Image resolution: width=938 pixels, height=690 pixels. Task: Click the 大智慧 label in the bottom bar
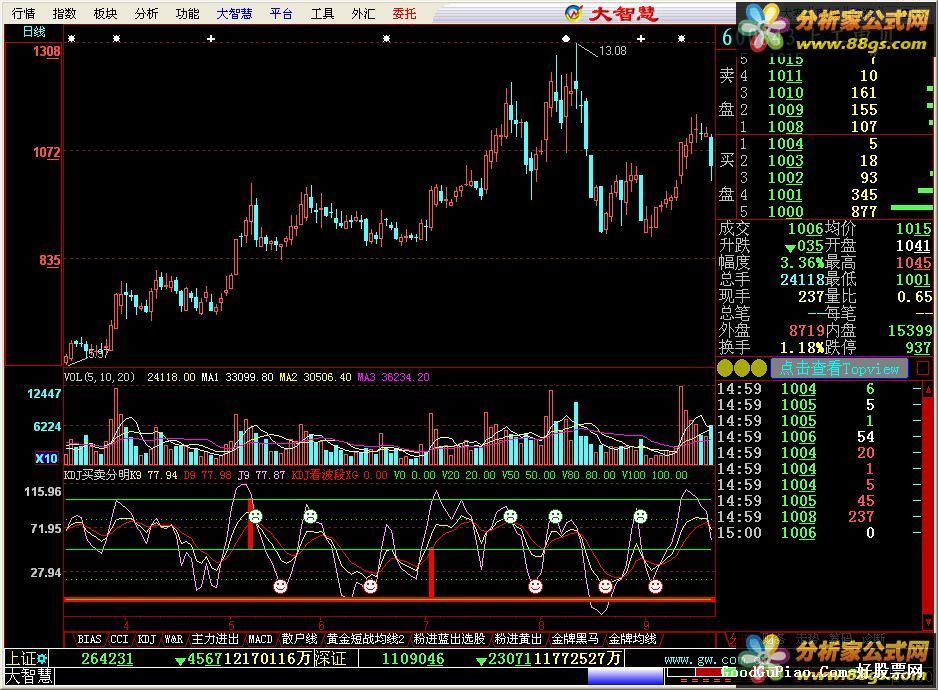[x=29, y=676]
